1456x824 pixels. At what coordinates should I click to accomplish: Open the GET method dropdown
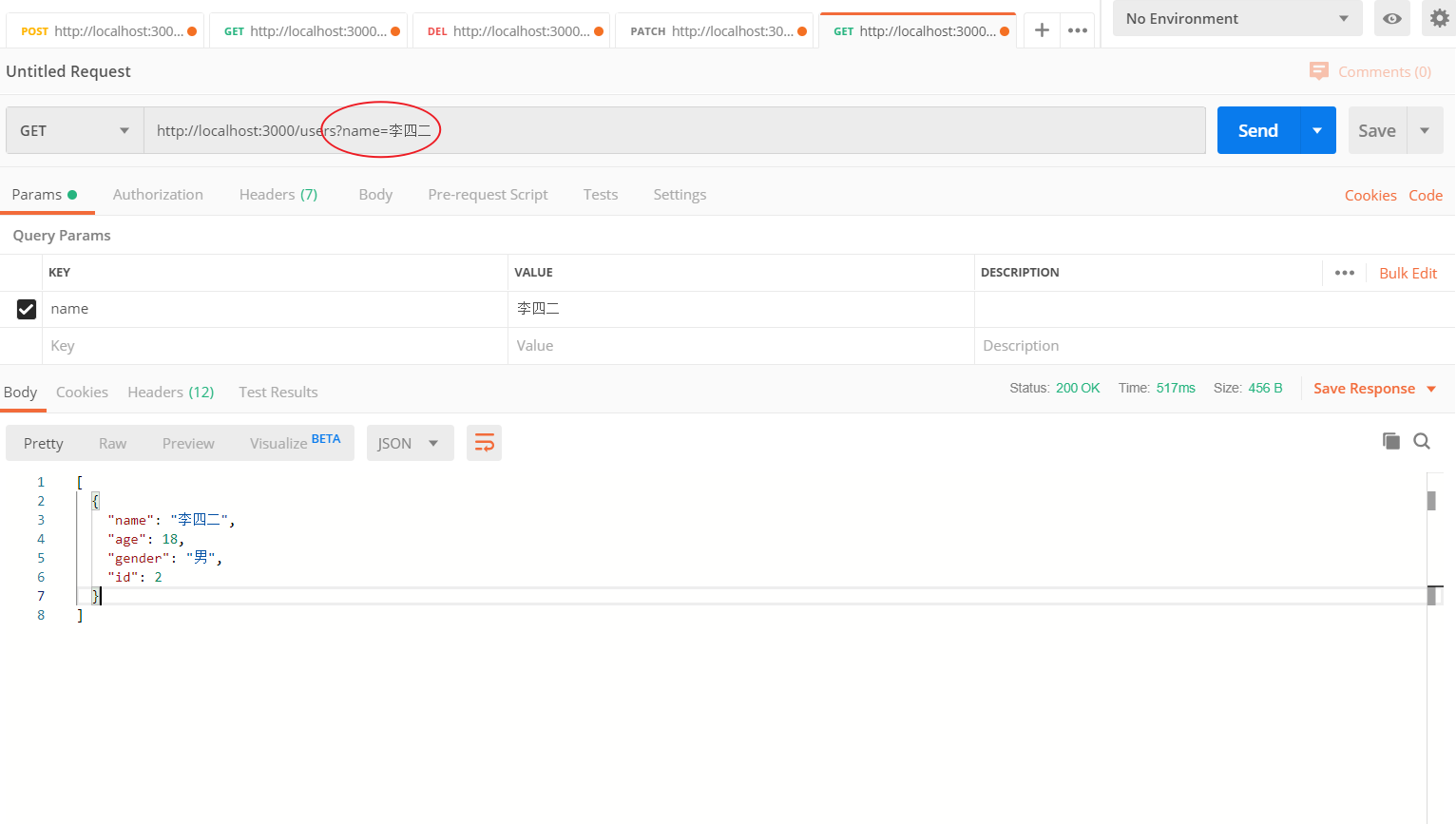75,130
